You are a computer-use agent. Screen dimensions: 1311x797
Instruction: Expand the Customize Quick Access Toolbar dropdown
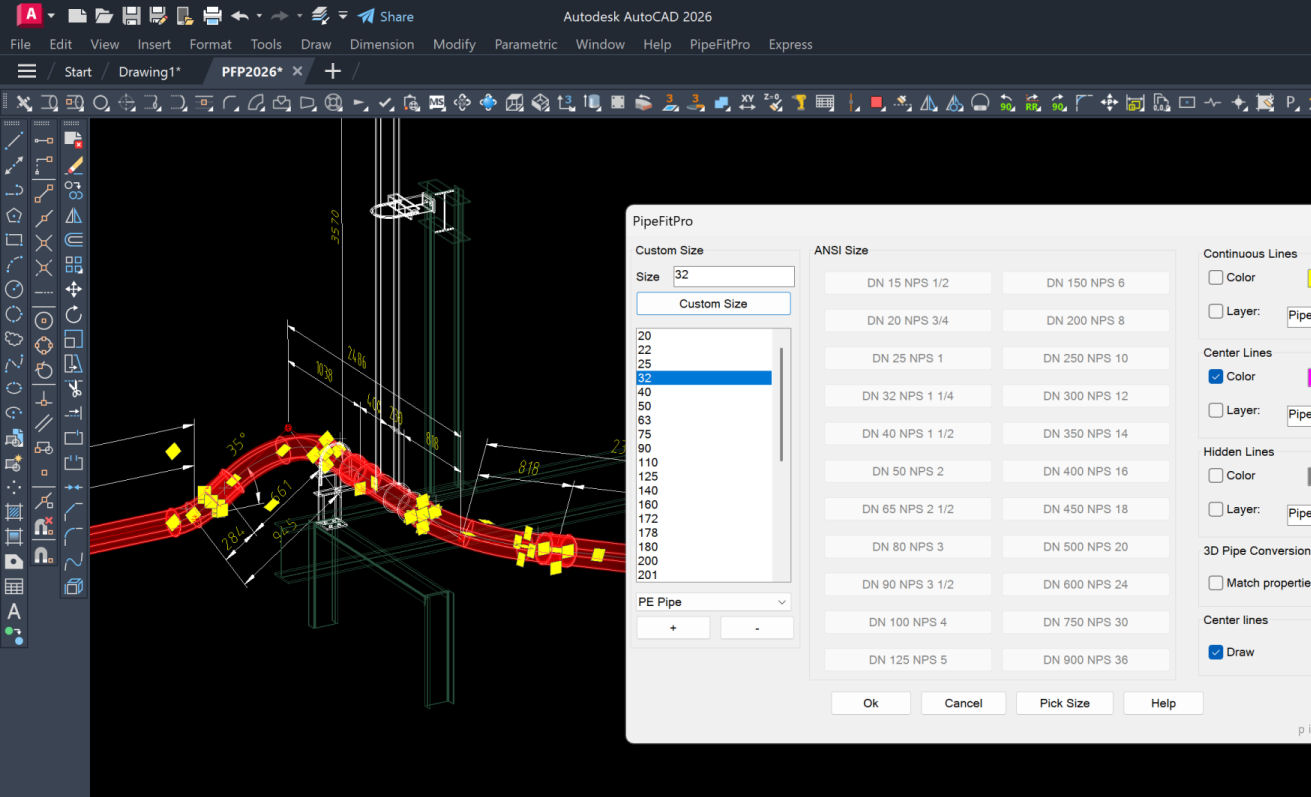coord(343,16)
